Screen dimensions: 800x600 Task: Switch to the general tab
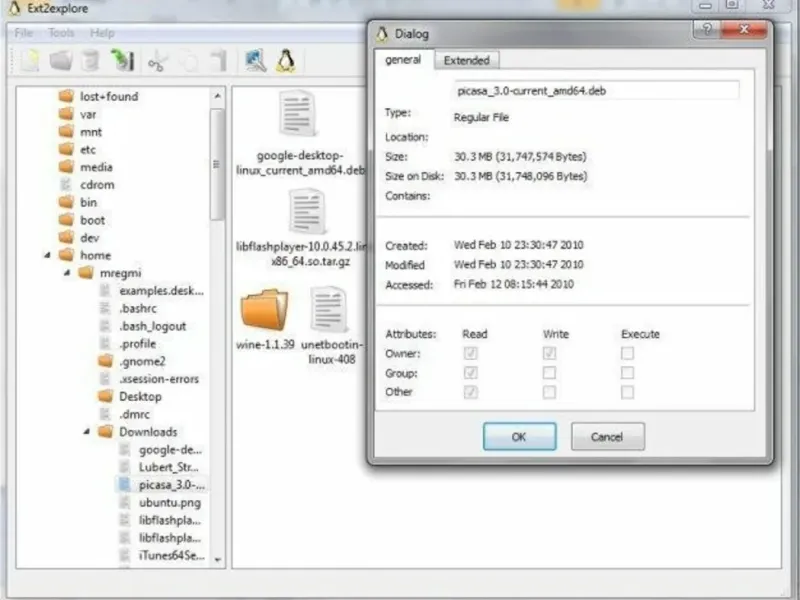click(x=403, y=60)
